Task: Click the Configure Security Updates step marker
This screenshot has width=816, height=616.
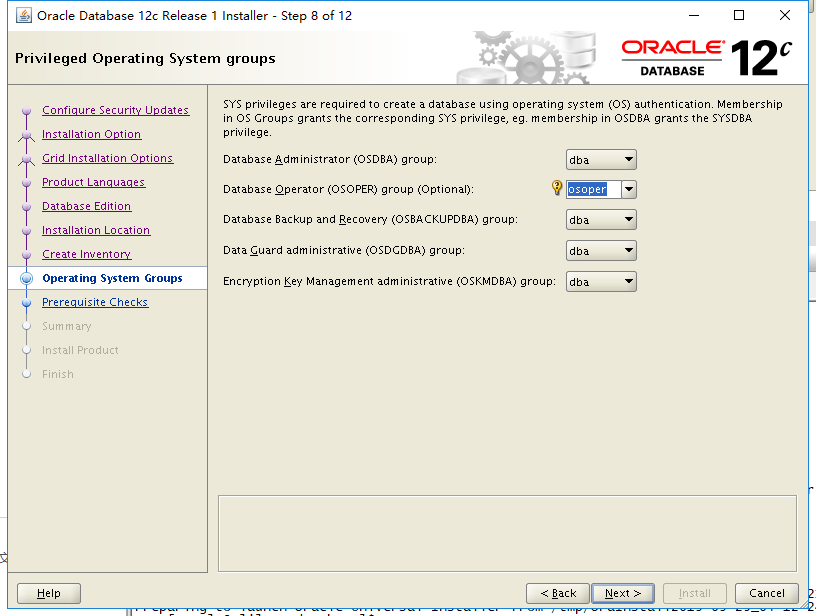Action: [27, 110]
